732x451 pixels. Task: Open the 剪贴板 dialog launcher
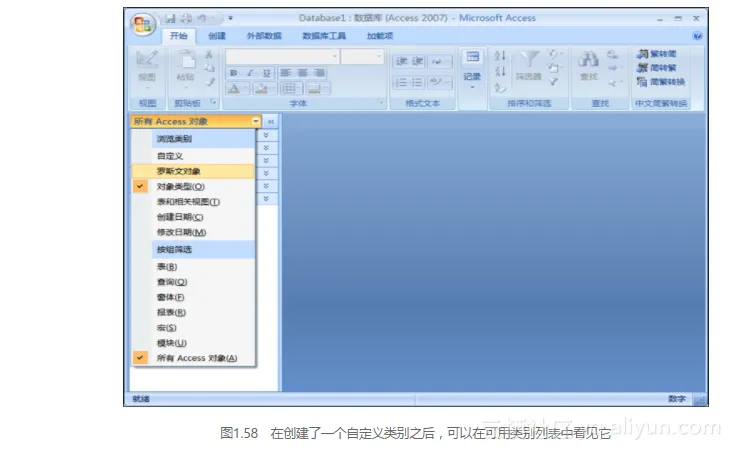tap(213, 102)
